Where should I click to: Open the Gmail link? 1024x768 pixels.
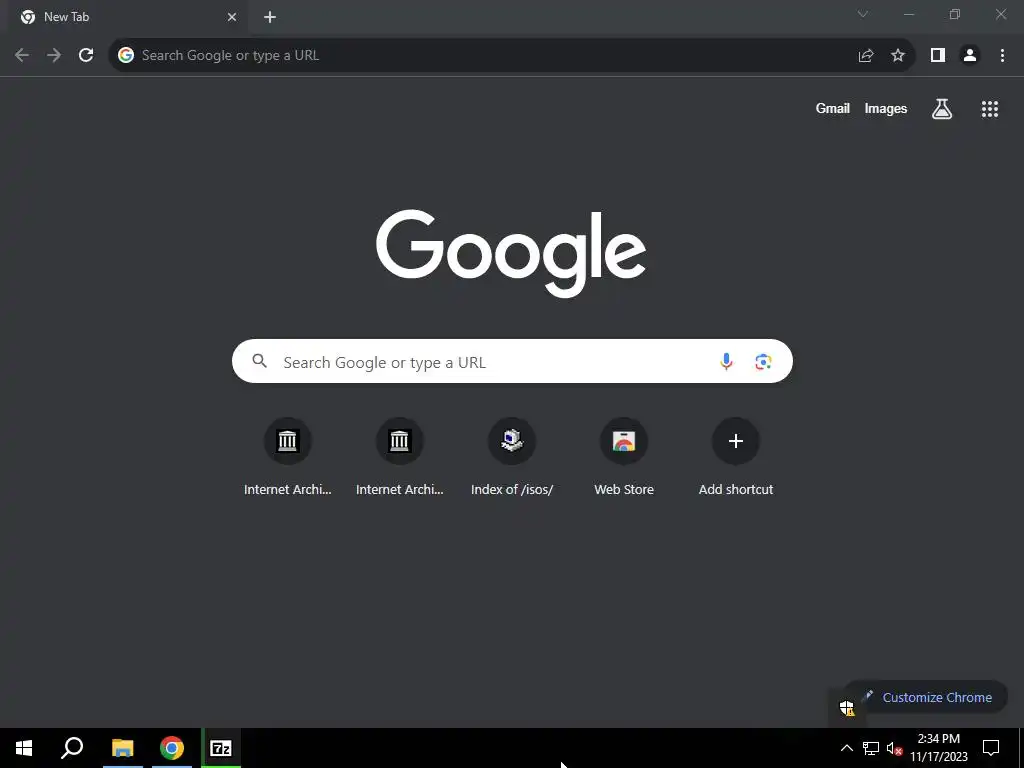coord(832,108)
